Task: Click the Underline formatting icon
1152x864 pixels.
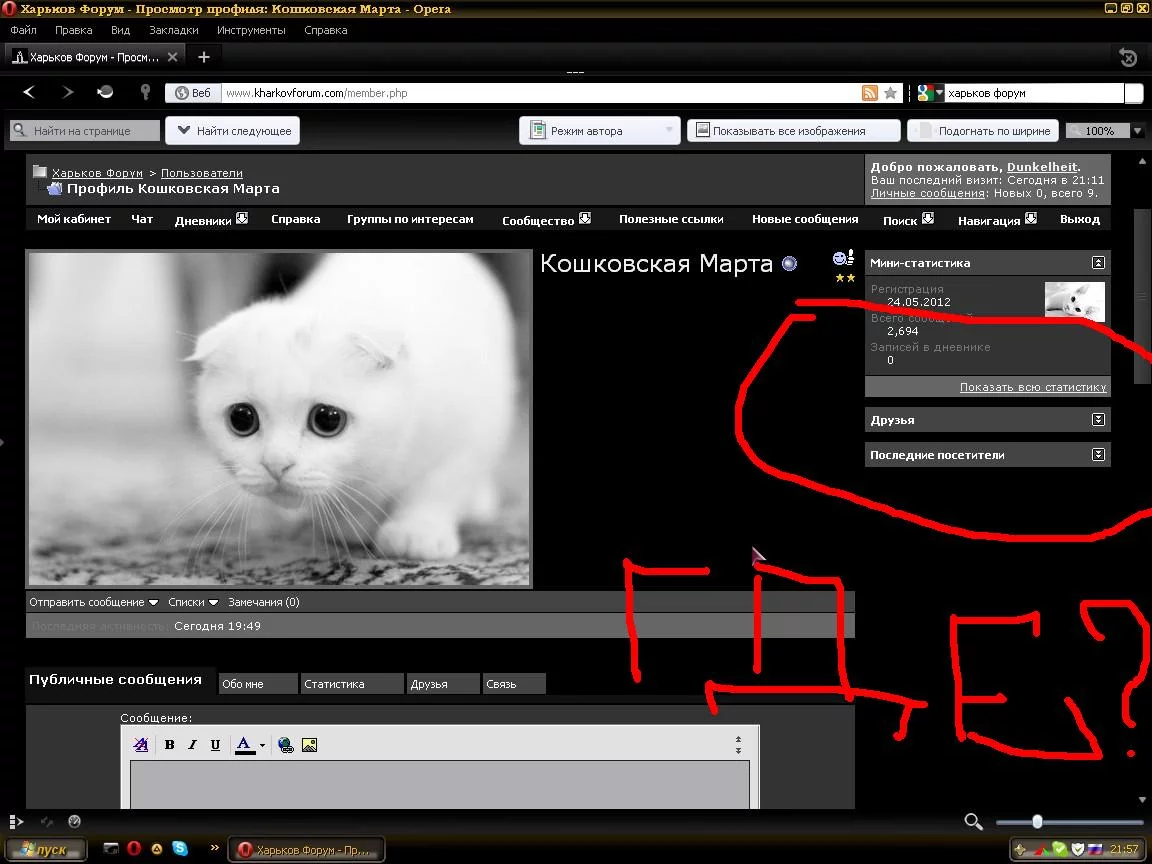Action: click(215, 745)
